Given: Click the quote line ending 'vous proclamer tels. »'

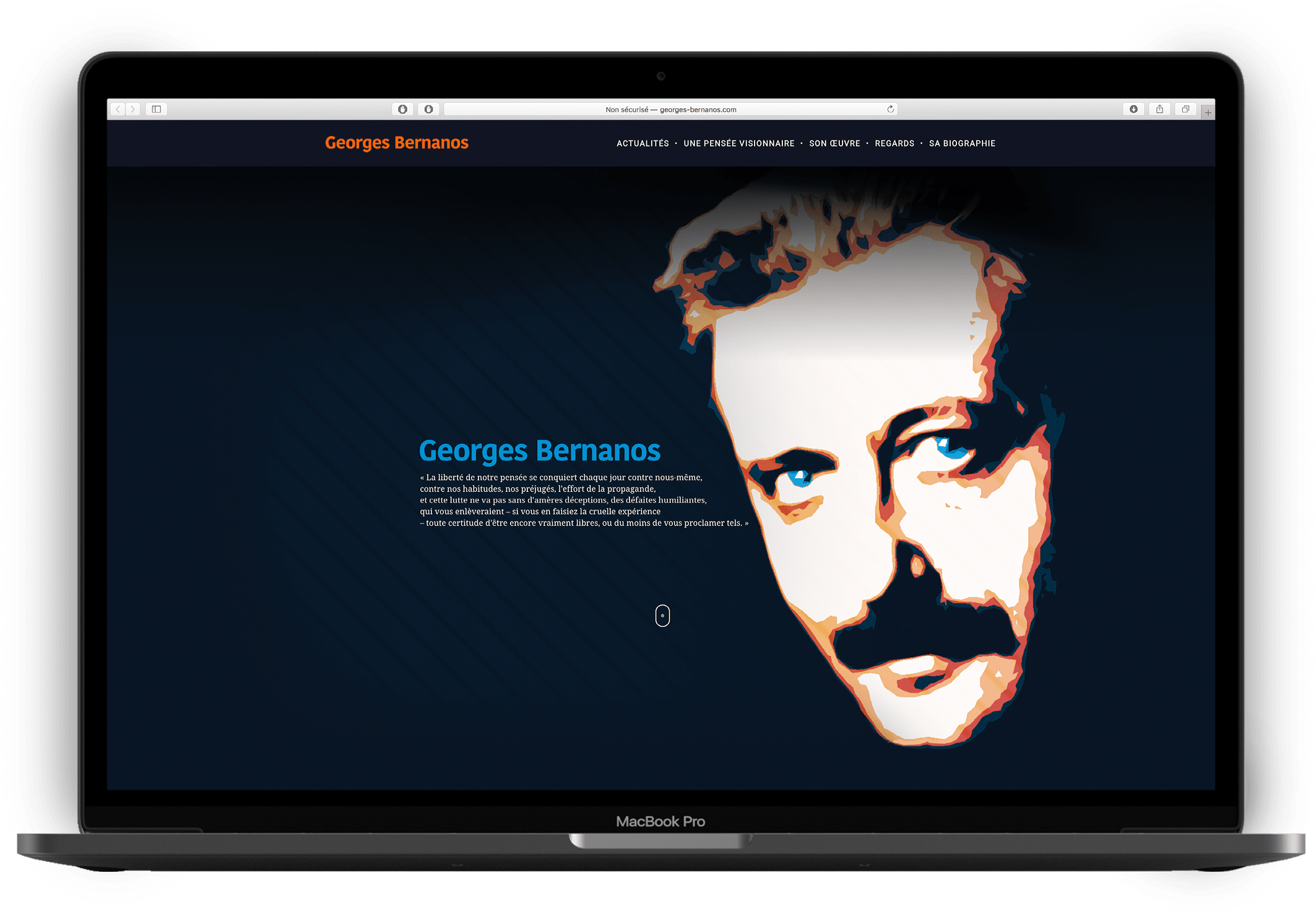Looking at the screenshot, I should (x=584, y=523).
